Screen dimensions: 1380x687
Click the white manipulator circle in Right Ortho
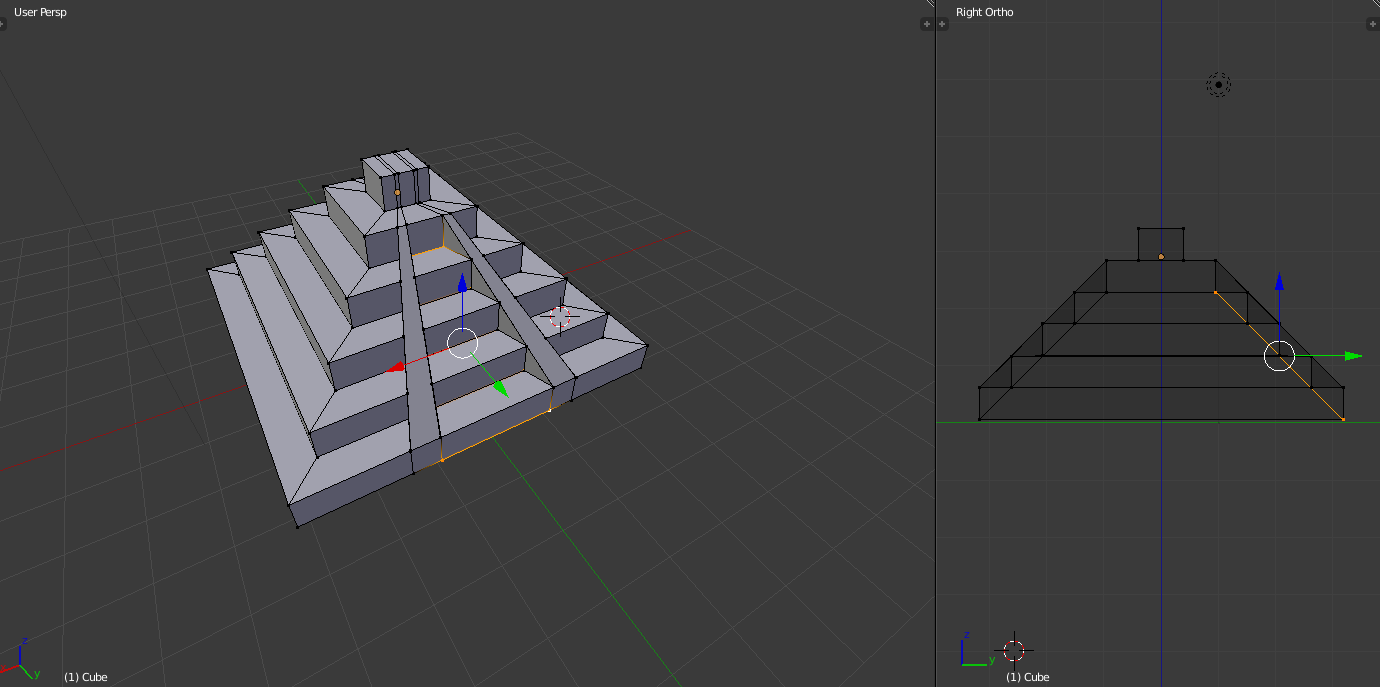1279,355
